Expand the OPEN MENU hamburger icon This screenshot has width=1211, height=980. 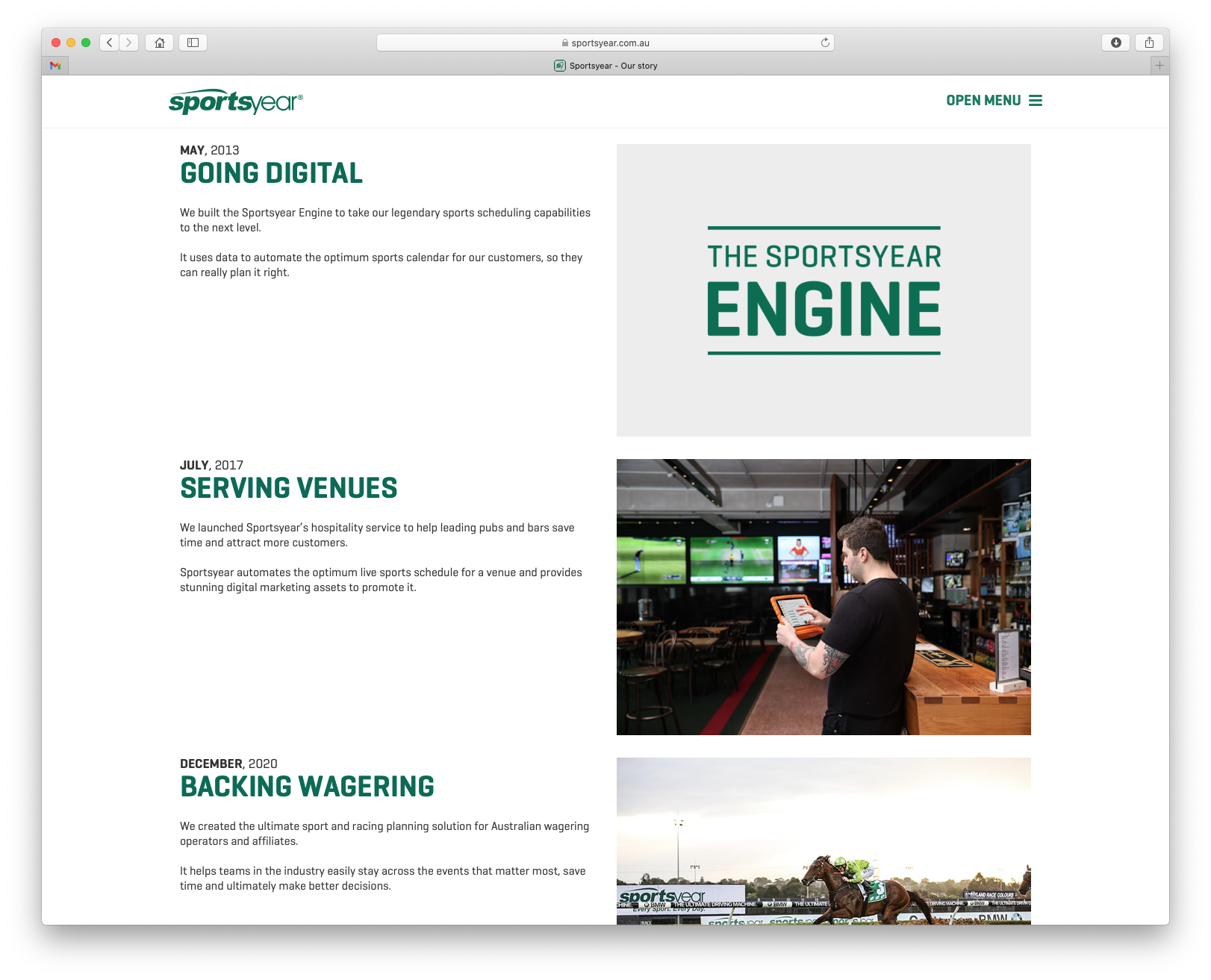pyautogui.click(x=1036, y=101)
